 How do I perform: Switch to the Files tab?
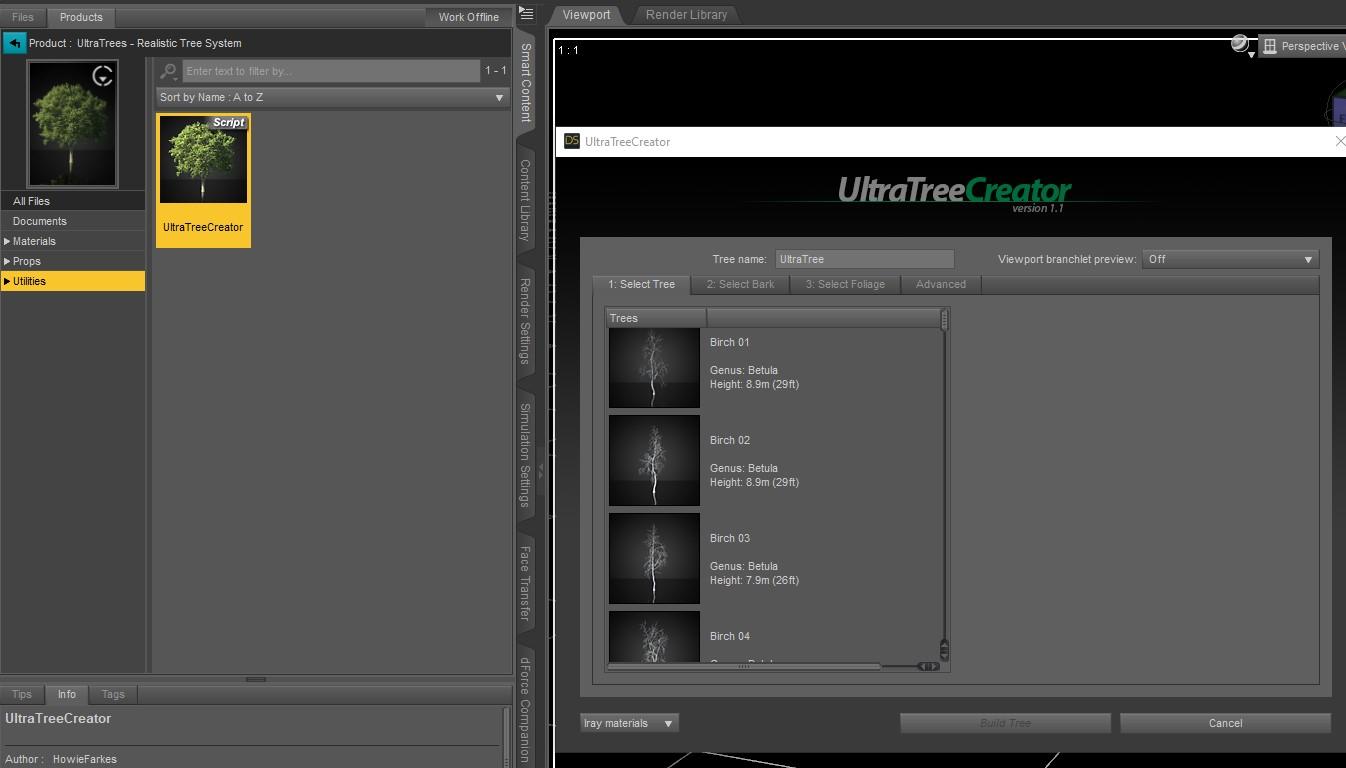(23, 17)
